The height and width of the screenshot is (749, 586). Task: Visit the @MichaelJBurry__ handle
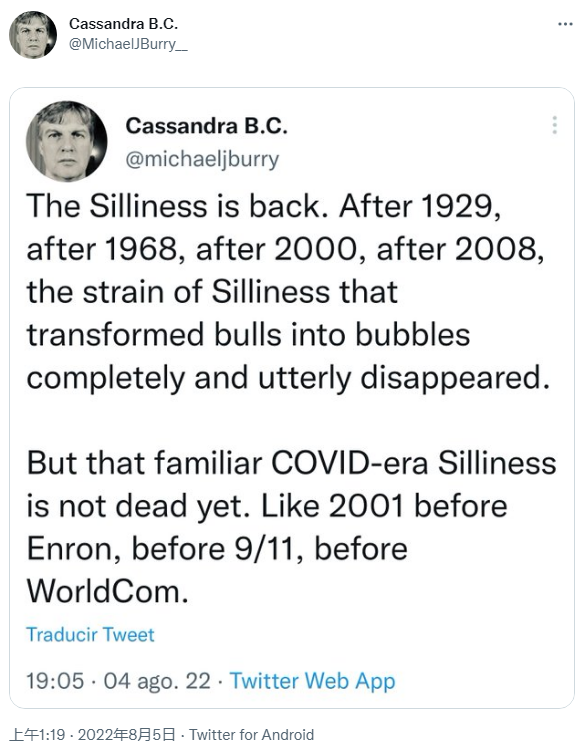[128, 44]
